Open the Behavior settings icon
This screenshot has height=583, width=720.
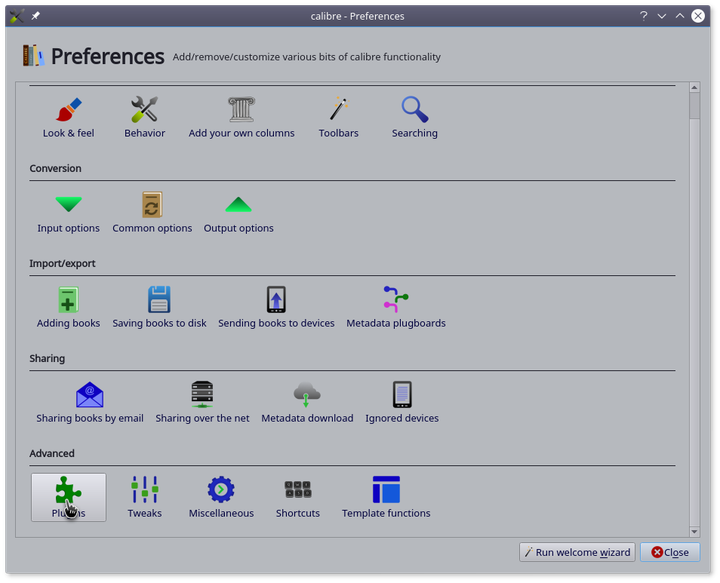pos(144,117)
